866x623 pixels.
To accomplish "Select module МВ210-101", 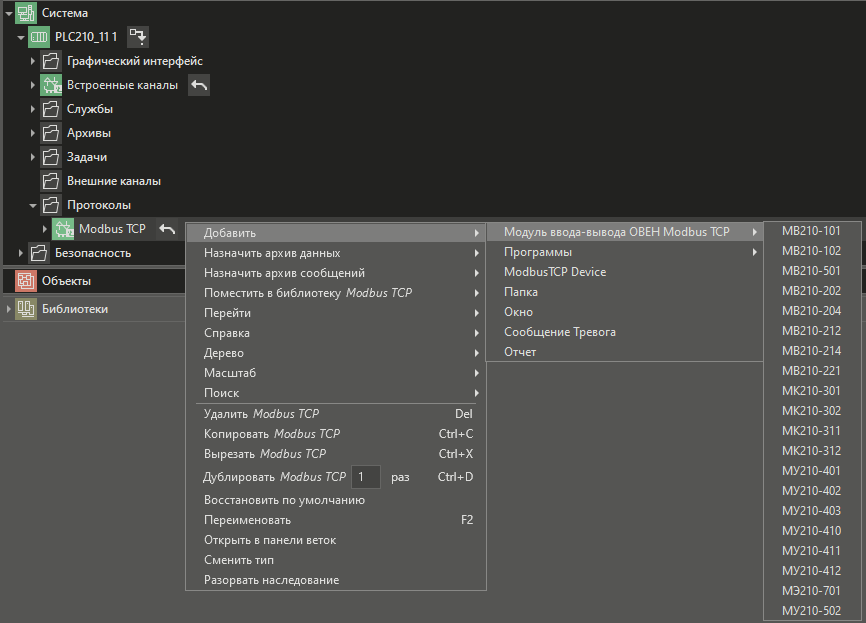I will coord(812,231).
